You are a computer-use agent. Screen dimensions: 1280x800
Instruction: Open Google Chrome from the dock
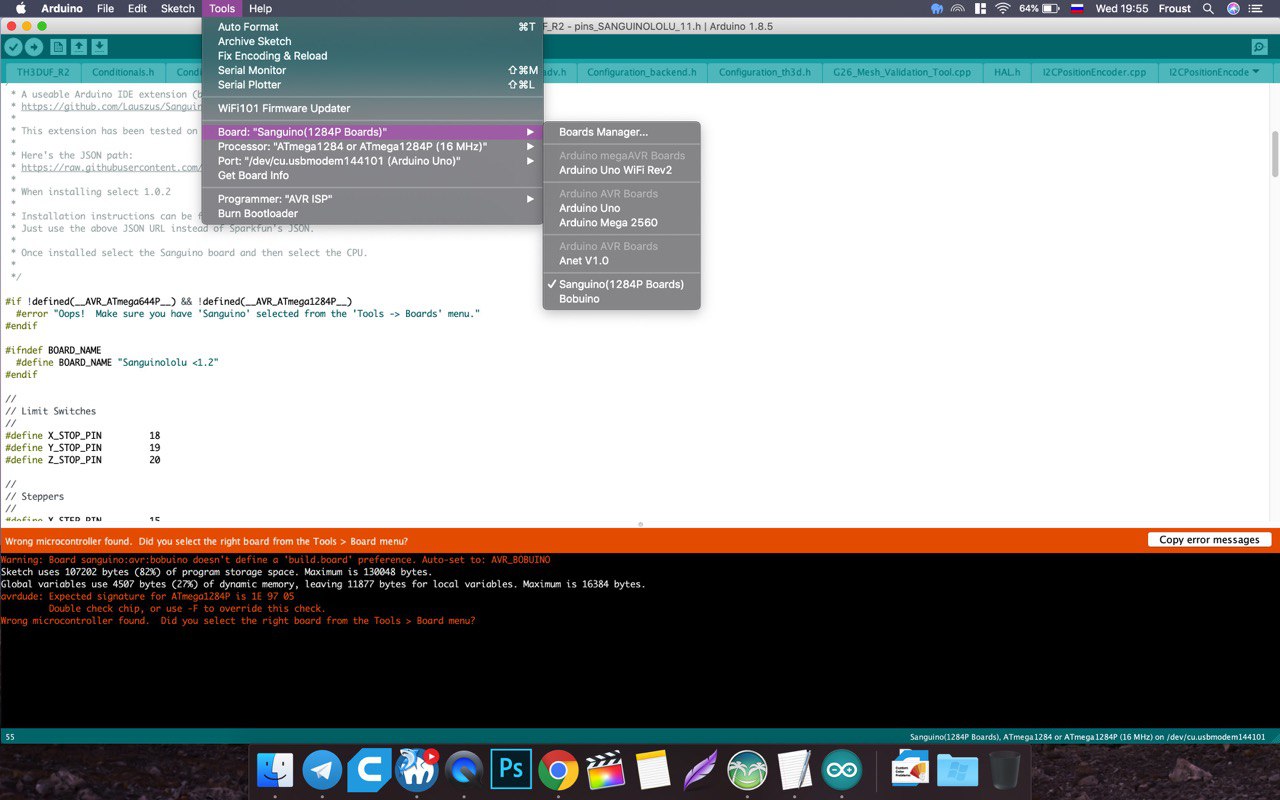(558, 770)
